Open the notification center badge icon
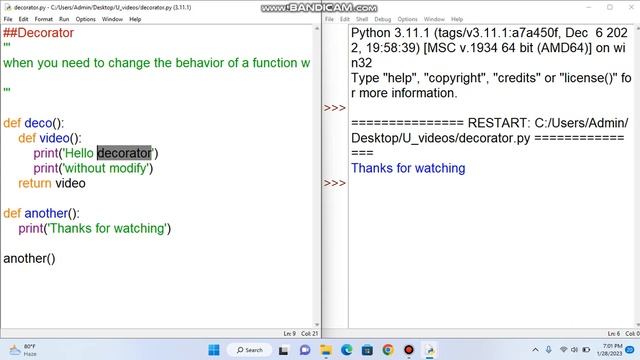Viewport: 640px width, 360px height. (x=630, y=350)
